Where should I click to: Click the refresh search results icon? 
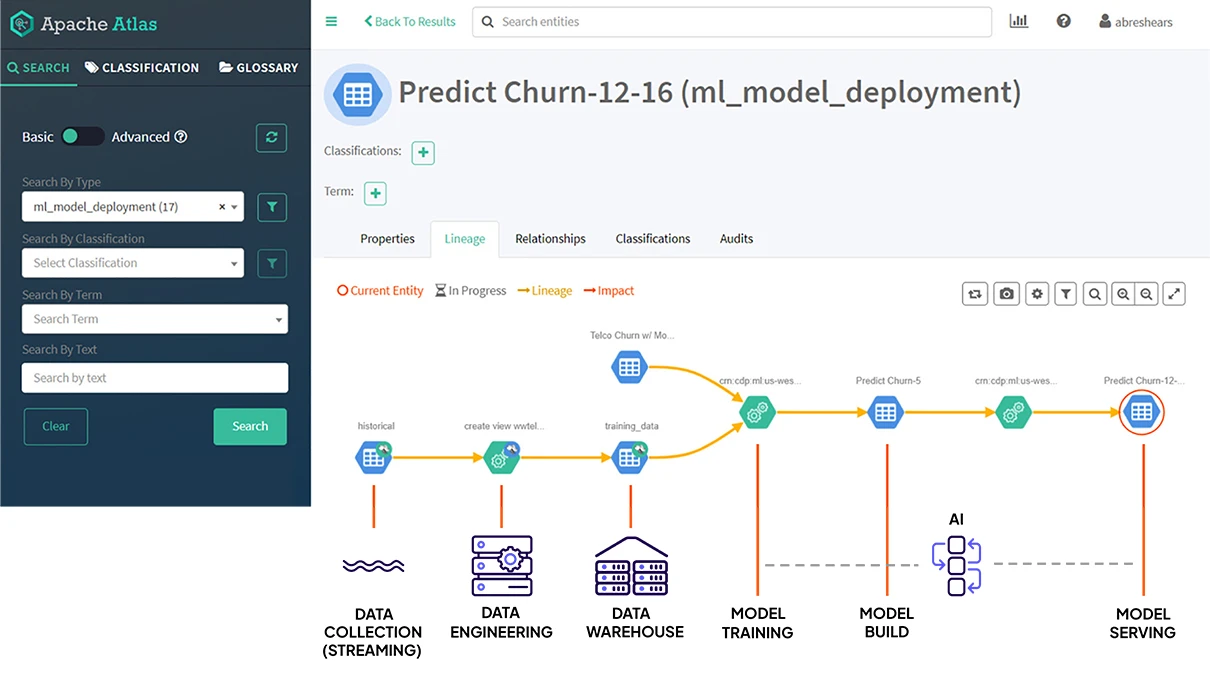pos(271,137)
